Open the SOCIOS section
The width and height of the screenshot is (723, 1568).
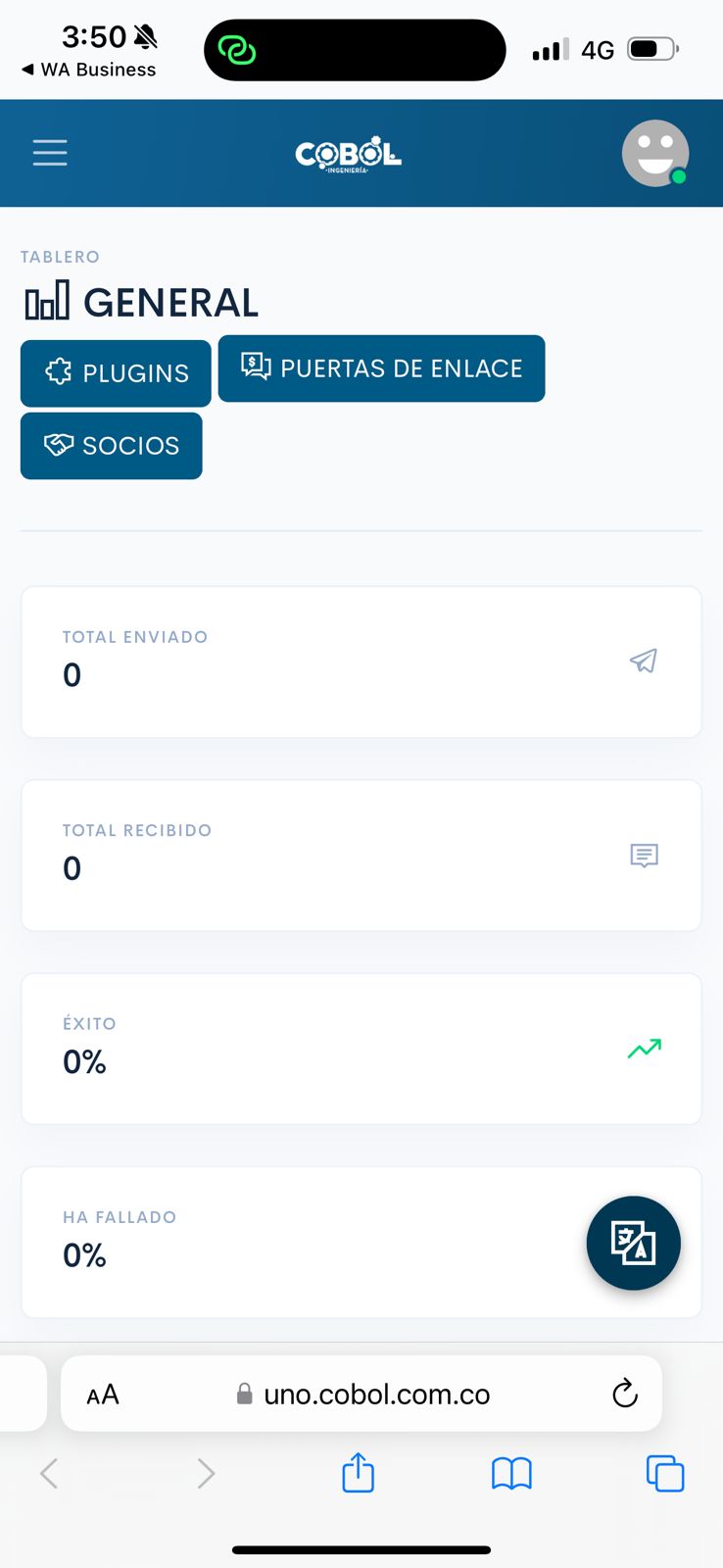[111, 446]
